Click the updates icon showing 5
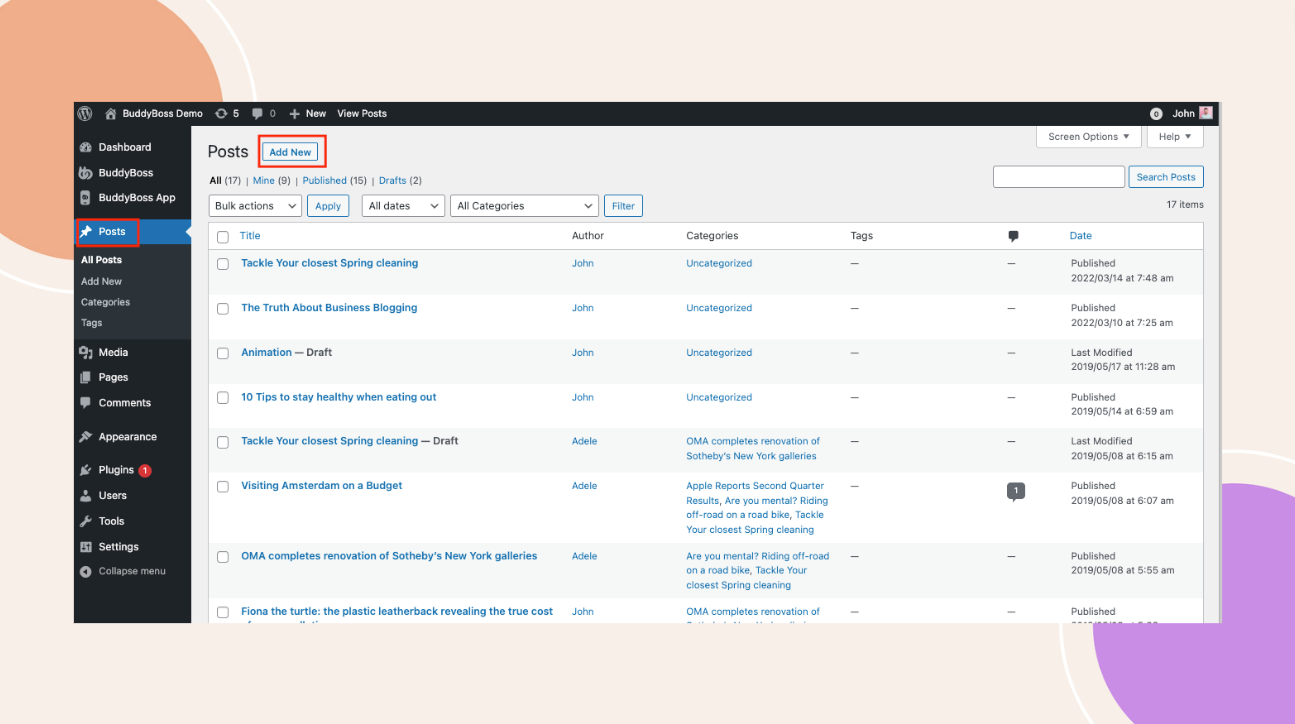1295x724 pixels. [x=221, y=114]
